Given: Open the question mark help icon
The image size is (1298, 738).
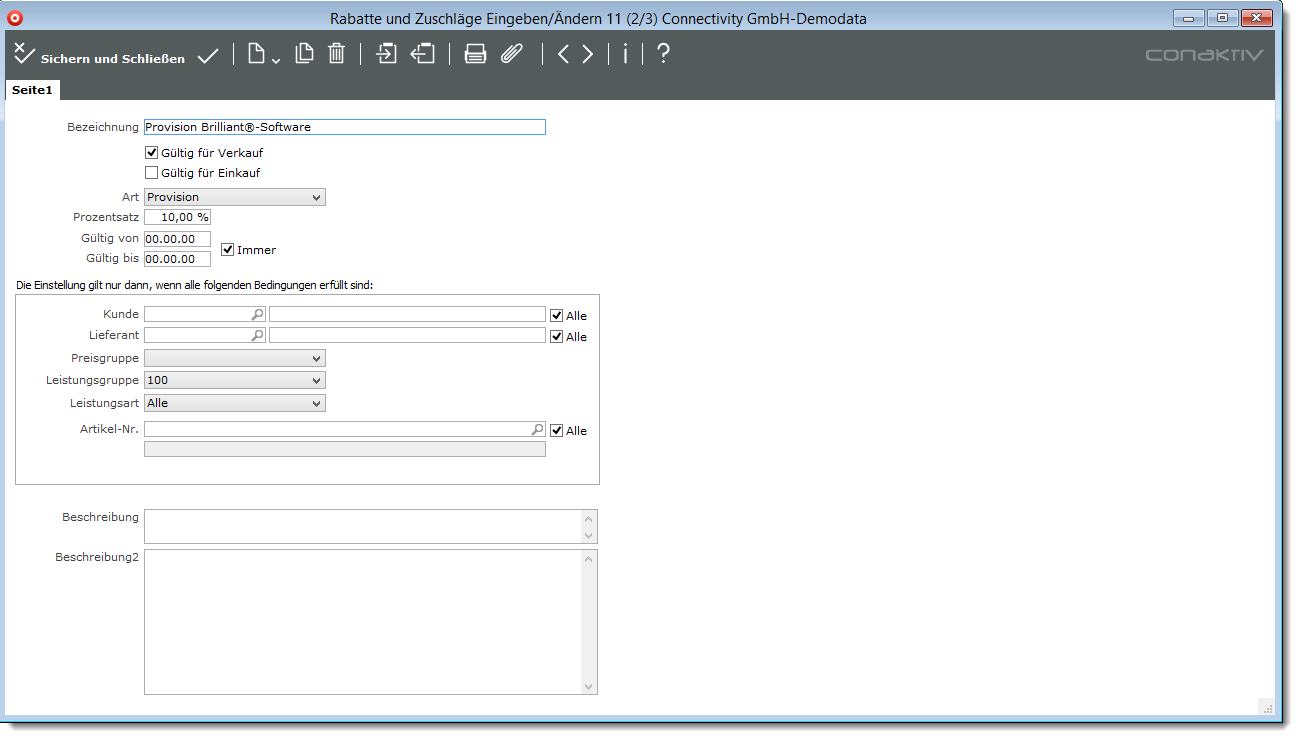Looking at the screenshot, I should point(662,54).
